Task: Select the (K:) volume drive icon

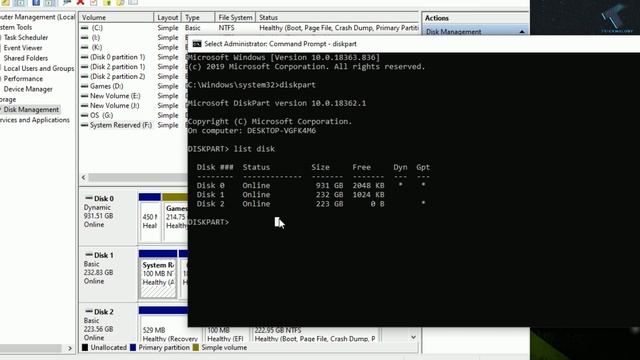Action: point(84,47)
